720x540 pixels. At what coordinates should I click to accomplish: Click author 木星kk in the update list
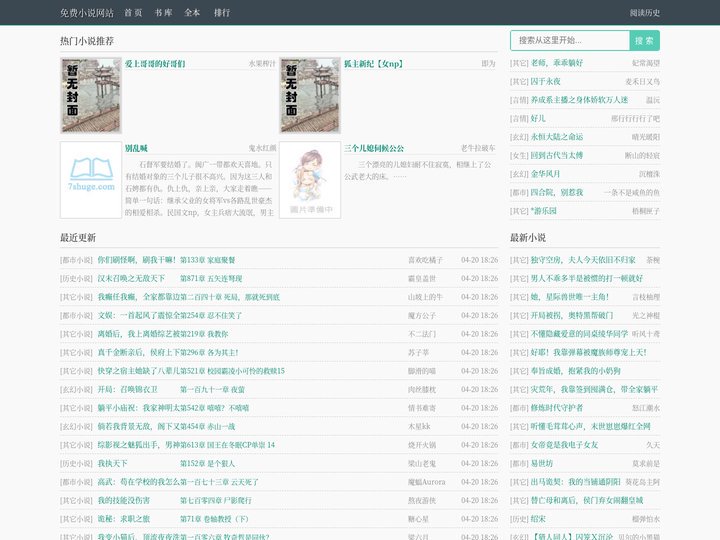[x=419, y=426]
